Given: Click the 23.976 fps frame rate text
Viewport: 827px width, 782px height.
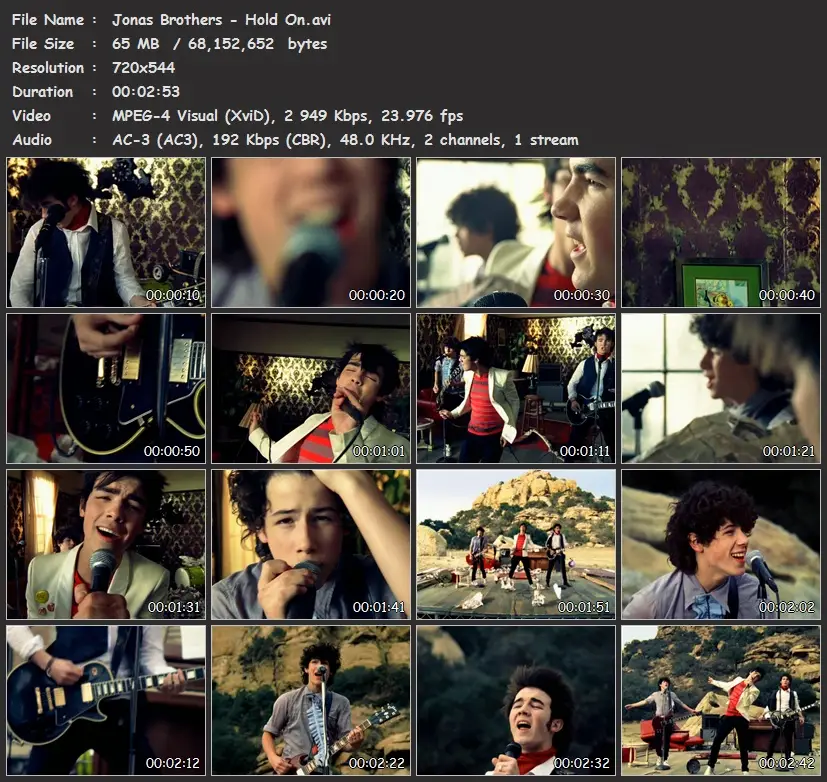Looking at the screenshot, I should point(422,116).
